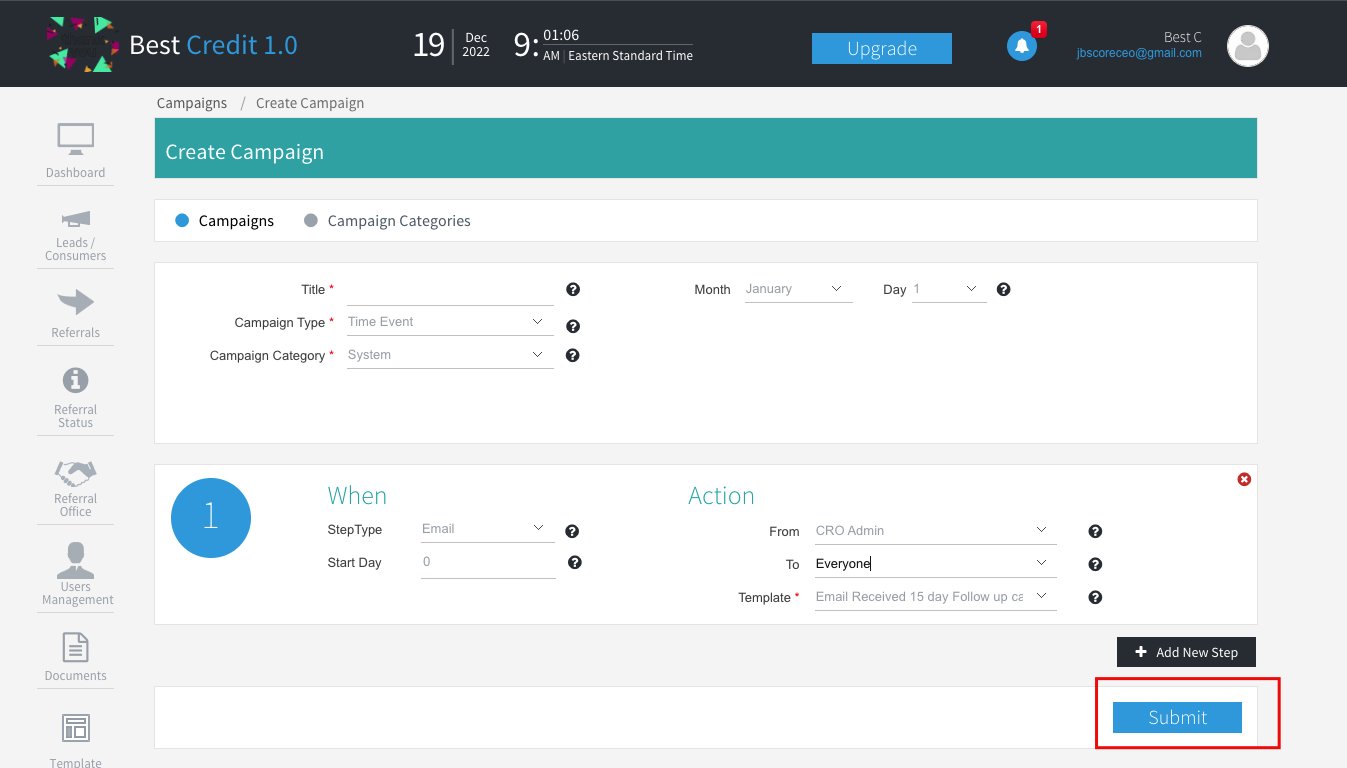1347x768 pixels.
Task: Open Leads / Consumers megaphone icon
Action: [75, 219]
